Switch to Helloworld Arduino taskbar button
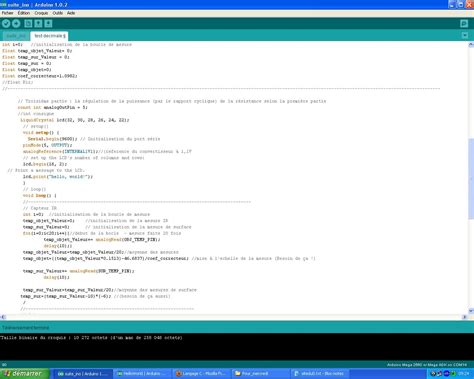474x379 pixels. tap(143, 374)
